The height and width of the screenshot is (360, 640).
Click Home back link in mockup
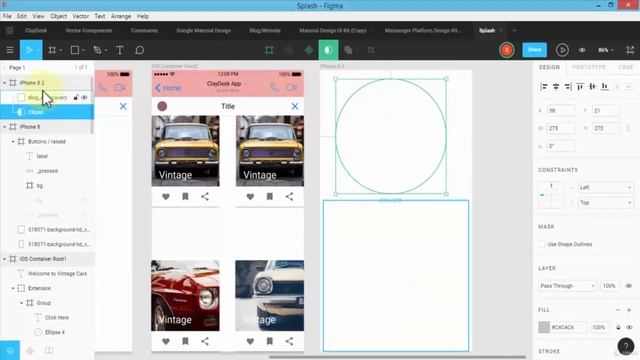pos(168,88)
